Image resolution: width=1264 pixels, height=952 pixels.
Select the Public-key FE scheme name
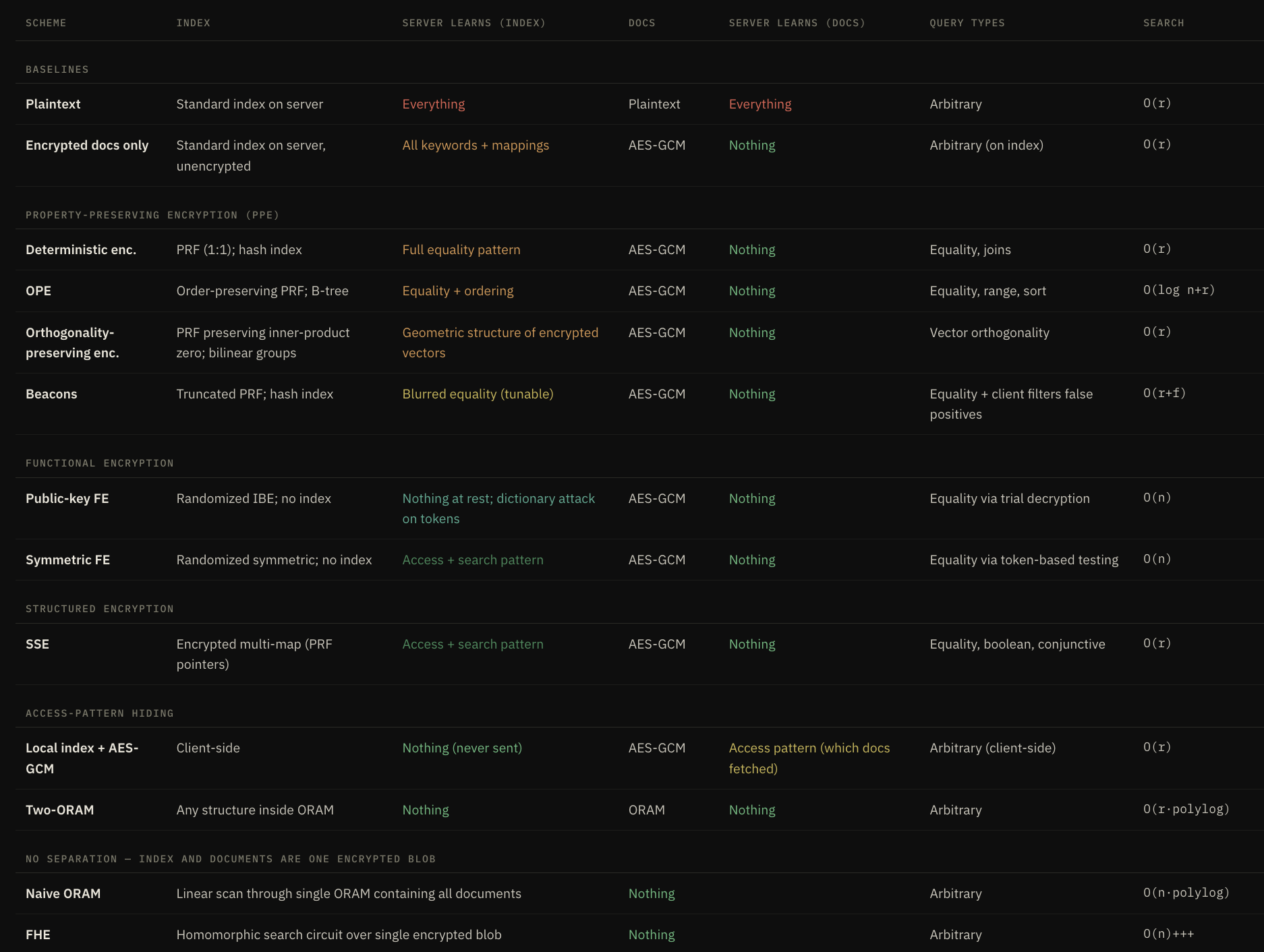(67, 498)
